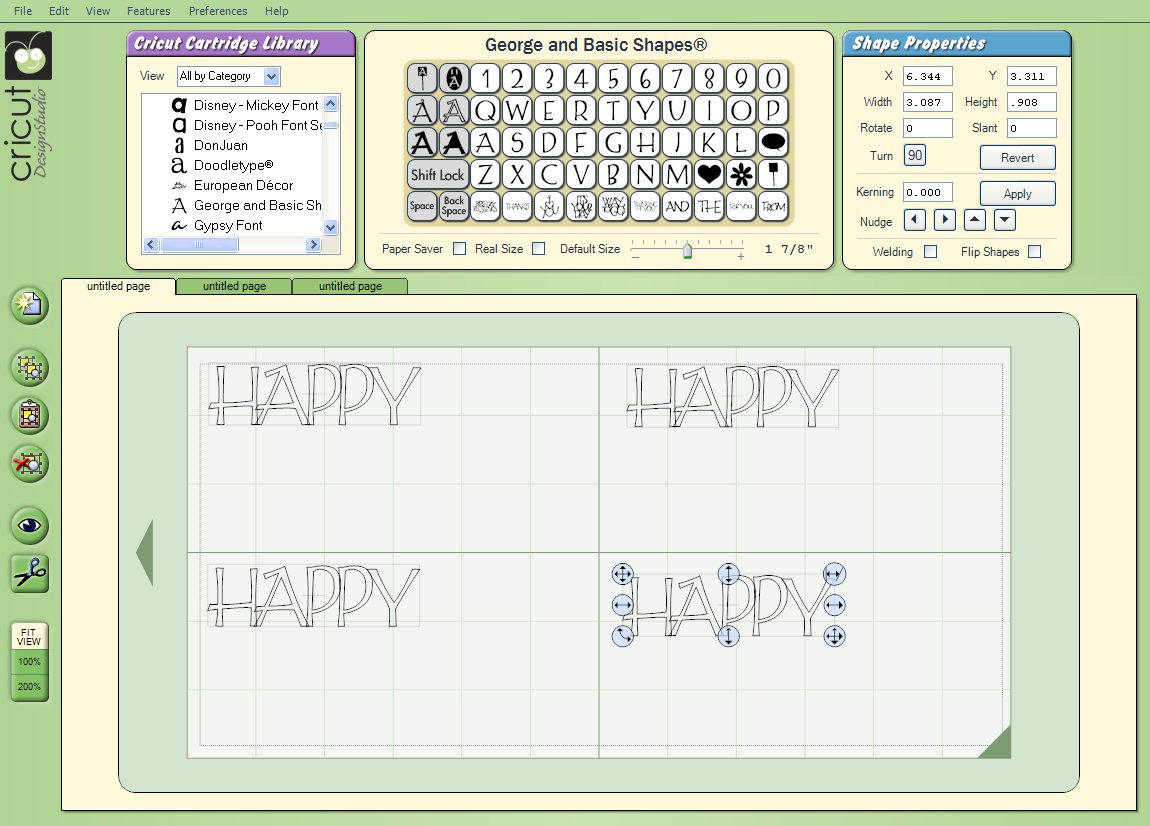
Task: Insert the number 5 key
Action: click(613, 78)
